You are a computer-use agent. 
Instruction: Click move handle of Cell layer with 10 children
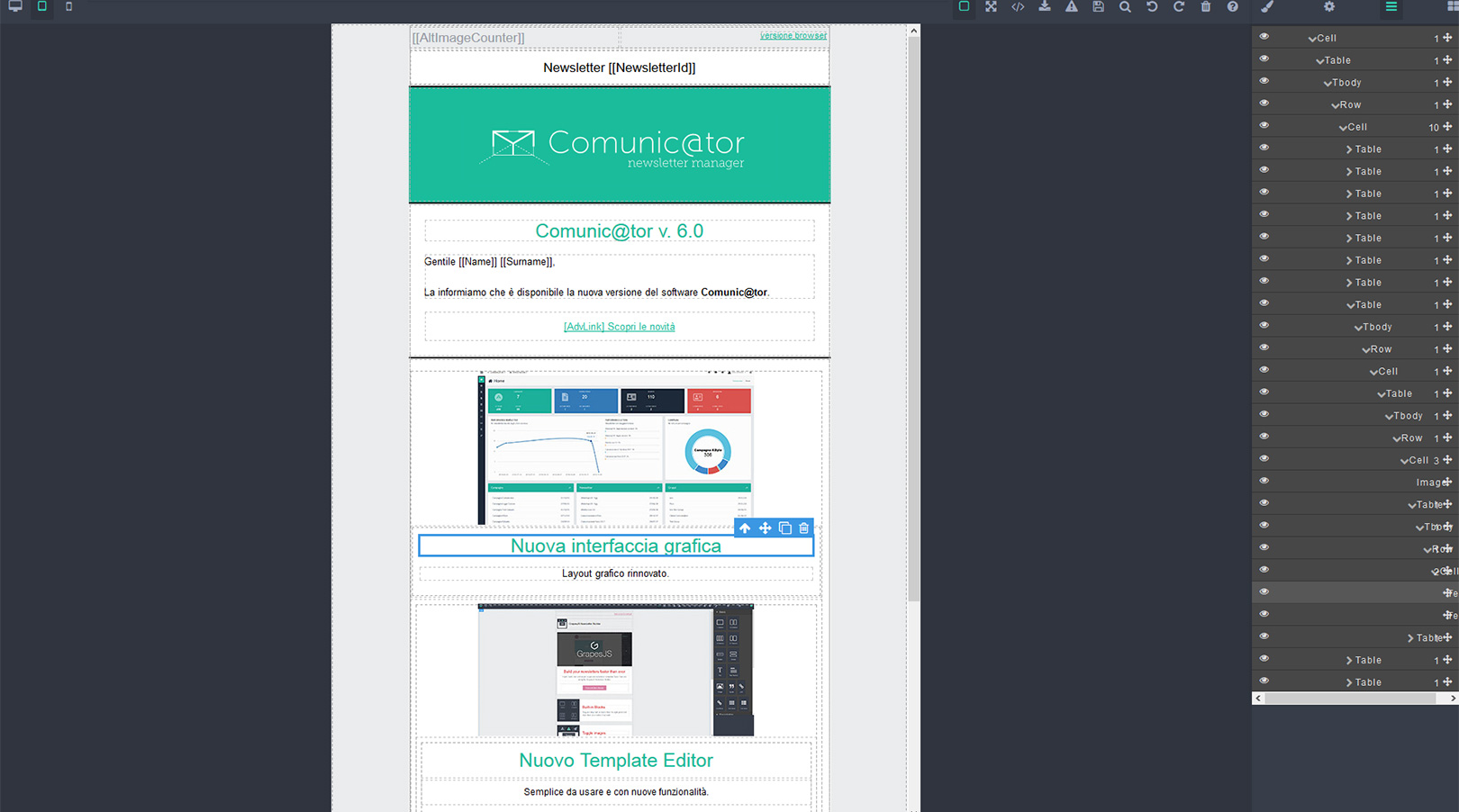1447,127
